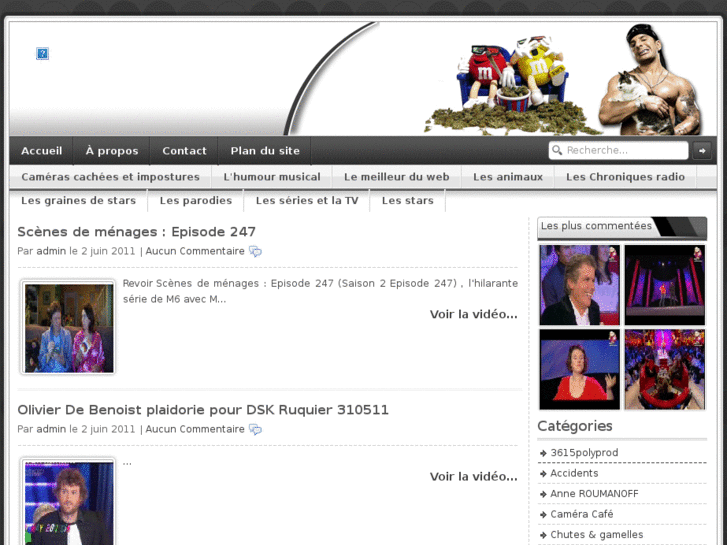Image resolution: width=727 pixels, height=545 pixels.
Task: Open most-commented thumbnail of purple stage
Action: coord(664,285)
